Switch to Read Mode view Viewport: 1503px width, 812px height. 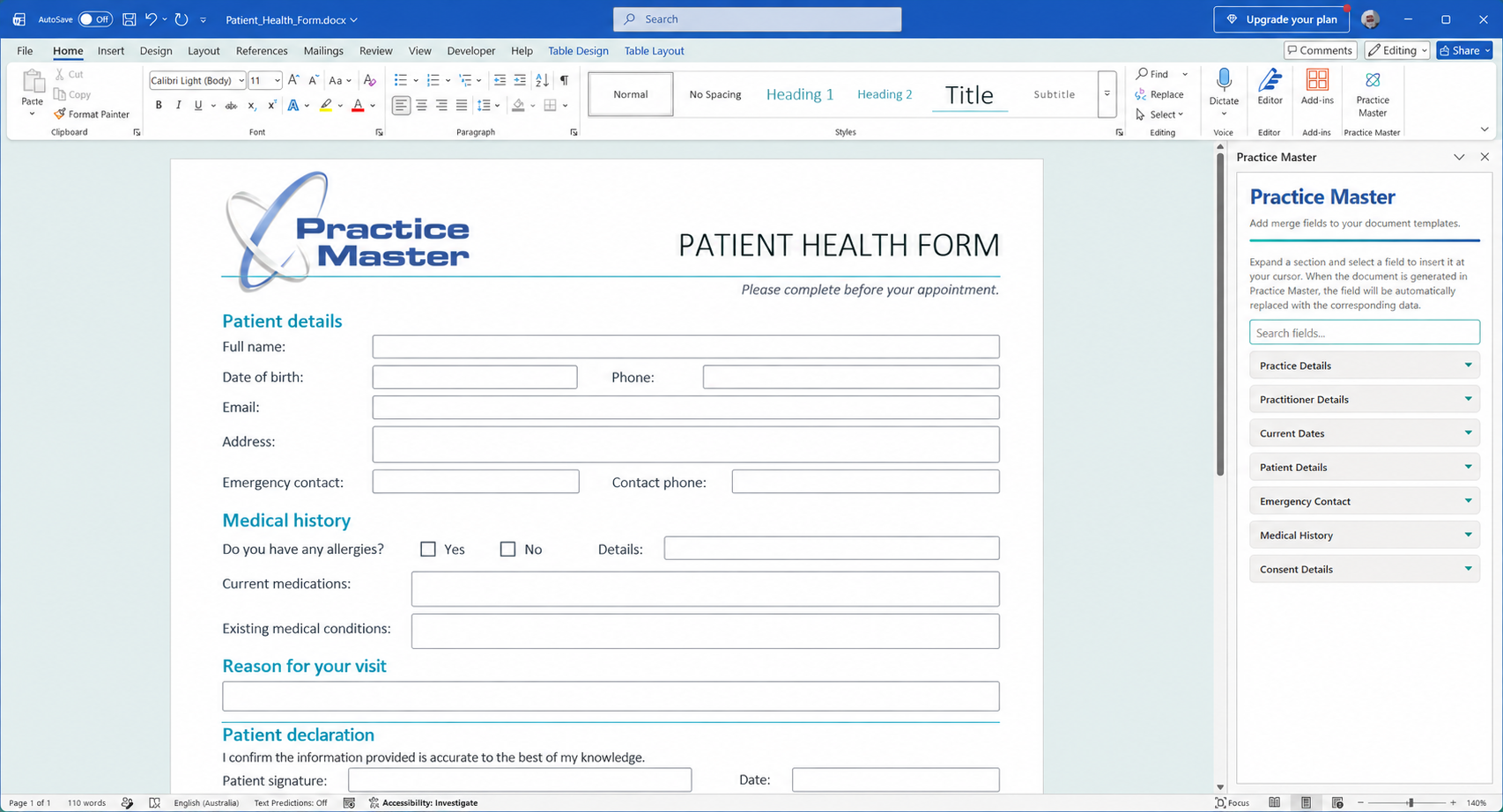(1275, 803)
